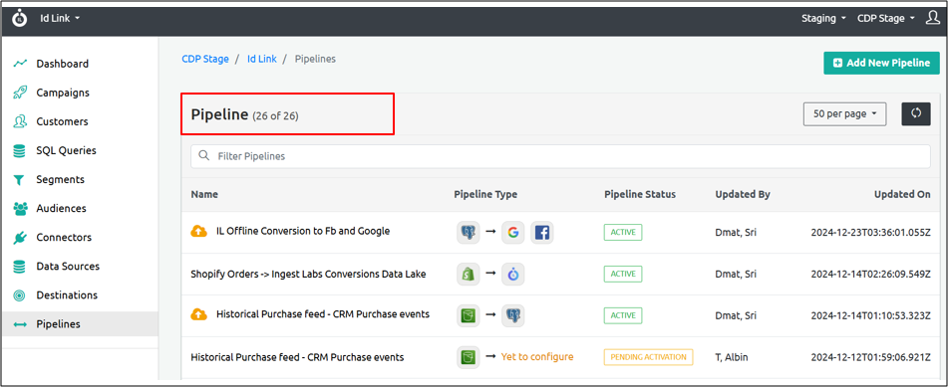Open the 50 per page dropdown
This screenshot has width=948, height=387.
pyautogui.click(x=845, y=114)
